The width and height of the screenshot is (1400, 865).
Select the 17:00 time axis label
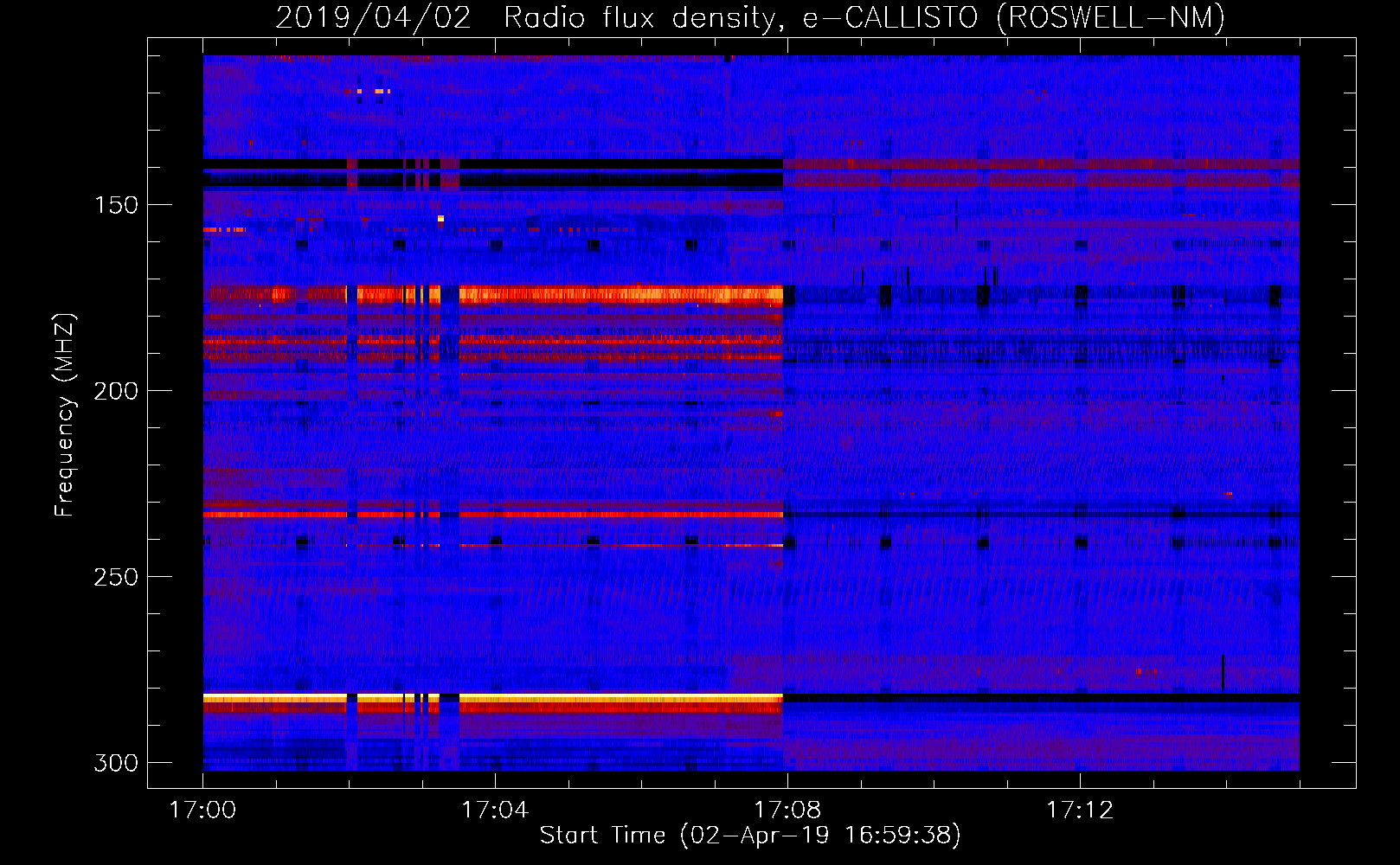[x=202, y=810]
